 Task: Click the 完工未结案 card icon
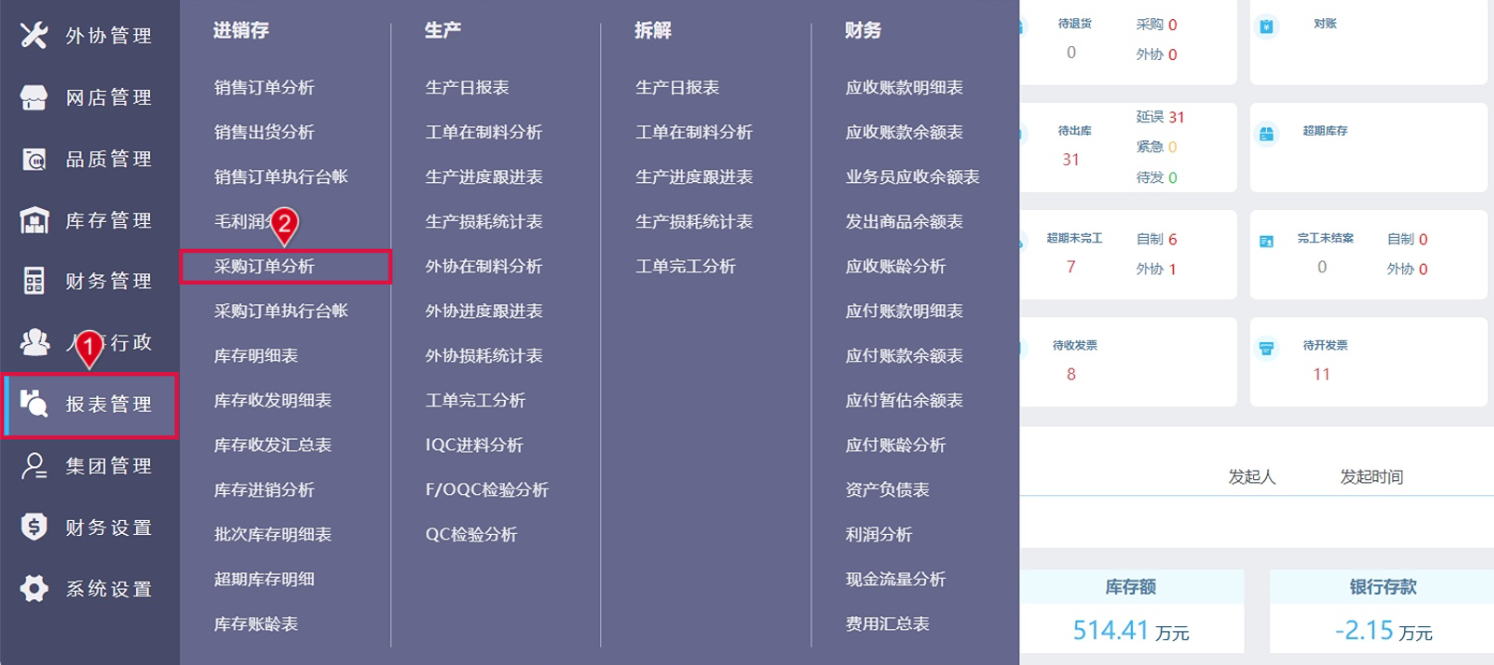tap(1267, 241)
